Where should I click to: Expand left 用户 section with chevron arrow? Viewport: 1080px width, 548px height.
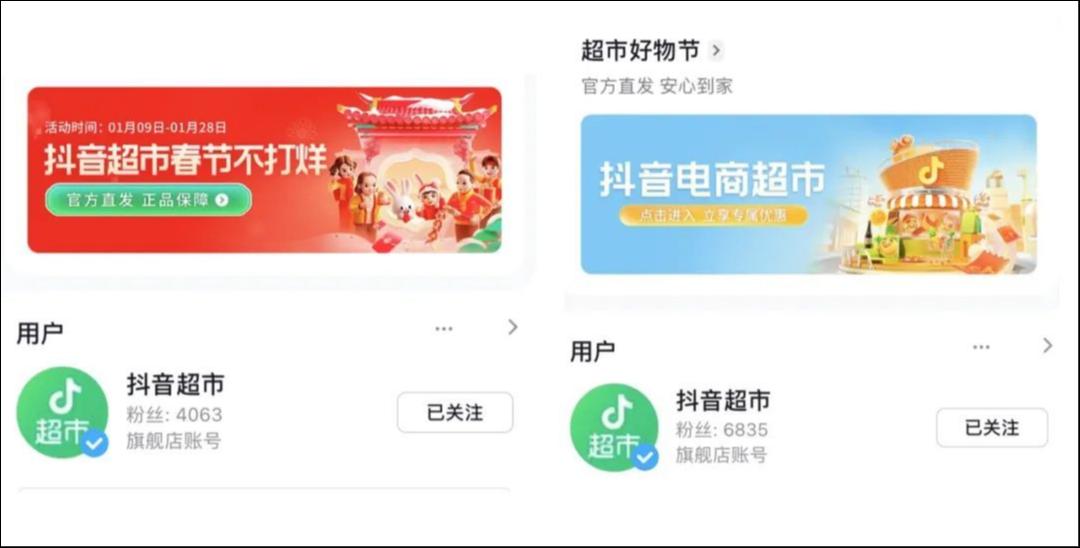coord(512,327)
